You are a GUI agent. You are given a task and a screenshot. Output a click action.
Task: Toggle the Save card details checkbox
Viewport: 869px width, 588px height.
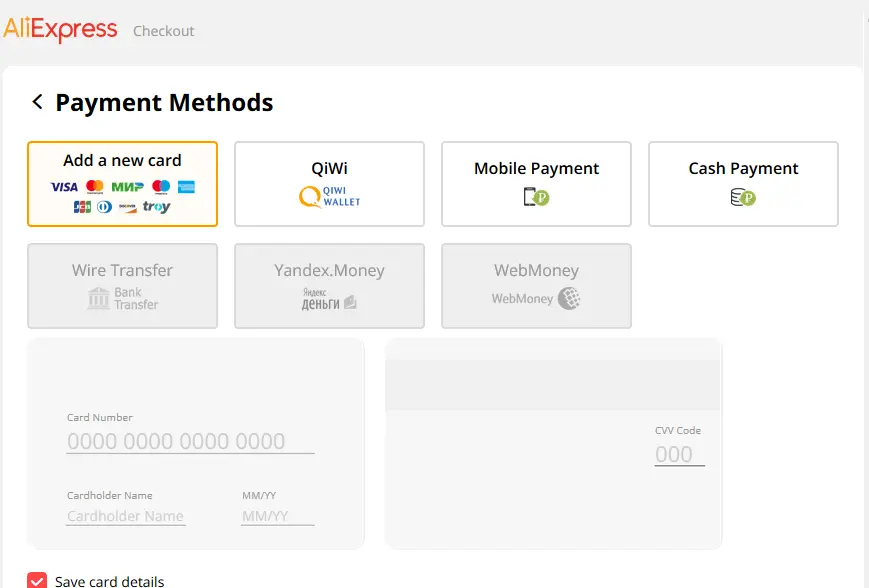tap(37, 580)
